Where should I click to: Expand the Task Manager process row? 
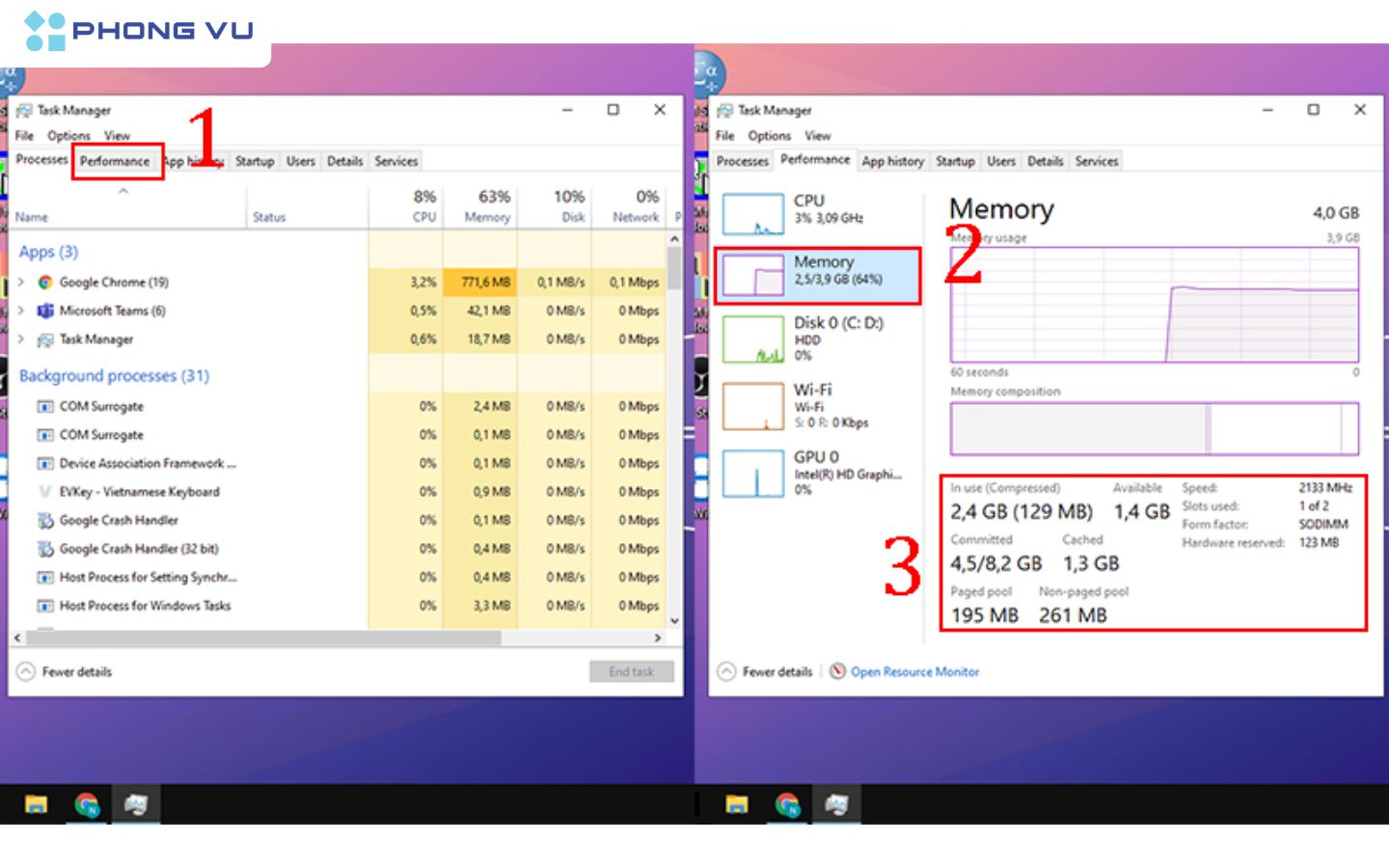21,339
